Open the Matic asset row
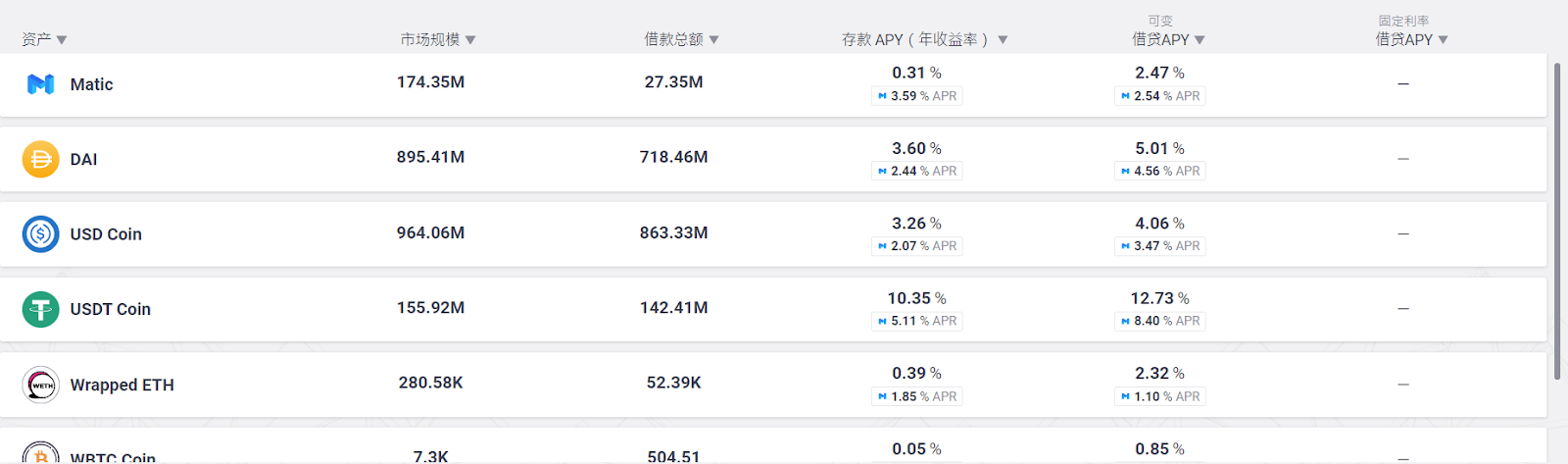This screenshot has height=464, width=1568. pos(773,84)
